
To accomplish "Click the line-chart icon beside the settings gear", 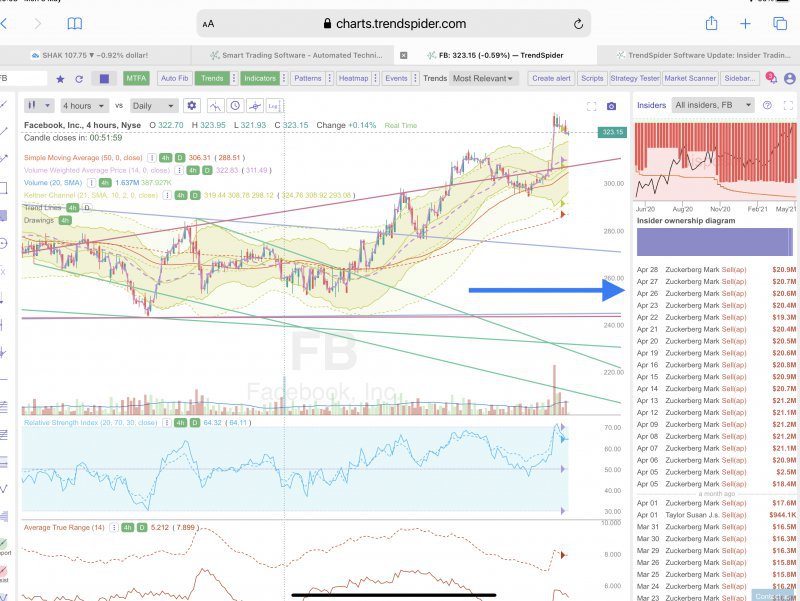I will pos(215,106).
